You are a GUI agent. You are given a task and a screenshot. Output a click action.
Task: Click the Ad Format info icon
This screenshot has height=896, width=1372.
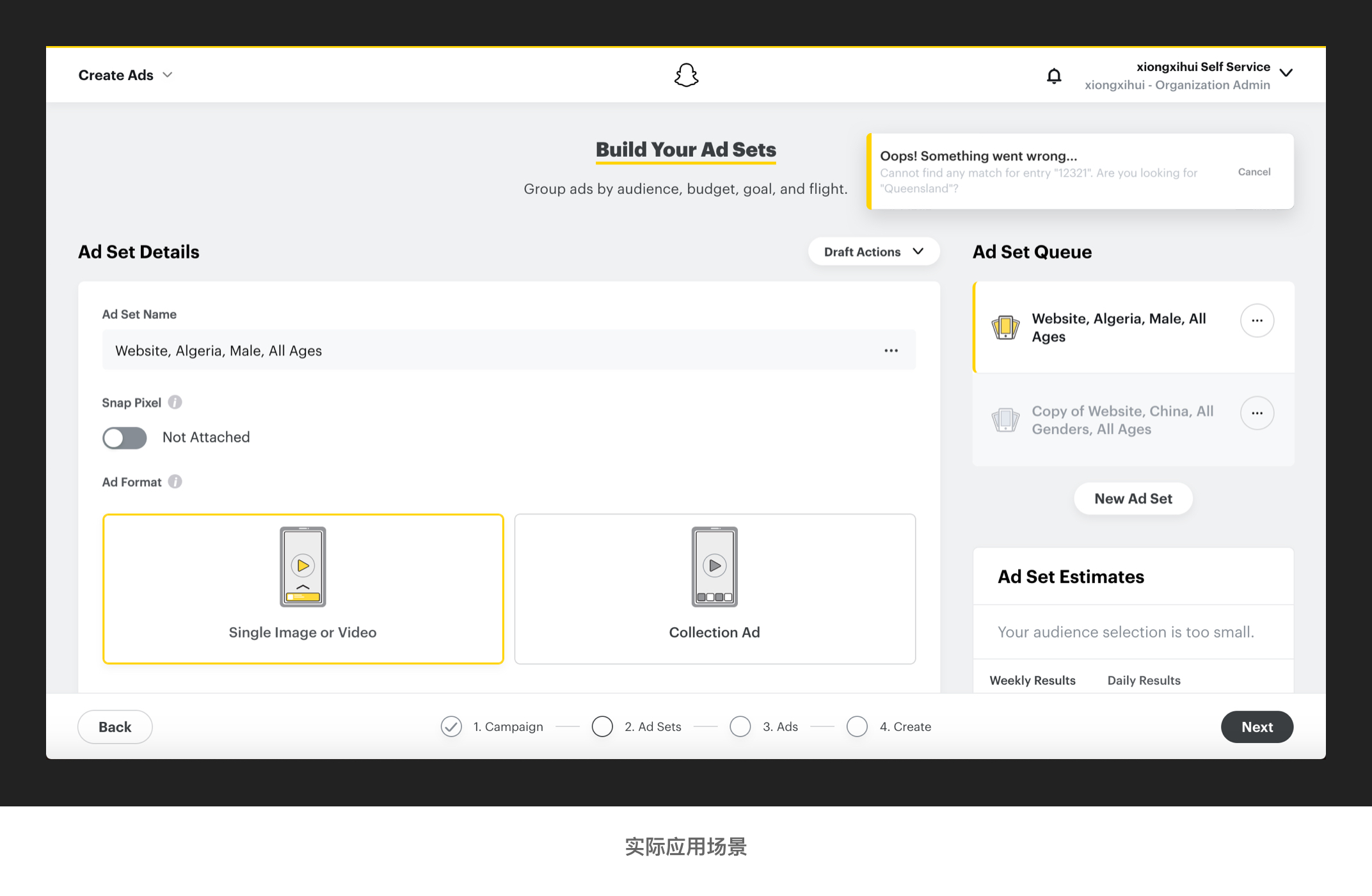pyautogui.click(x=175, y=481)
